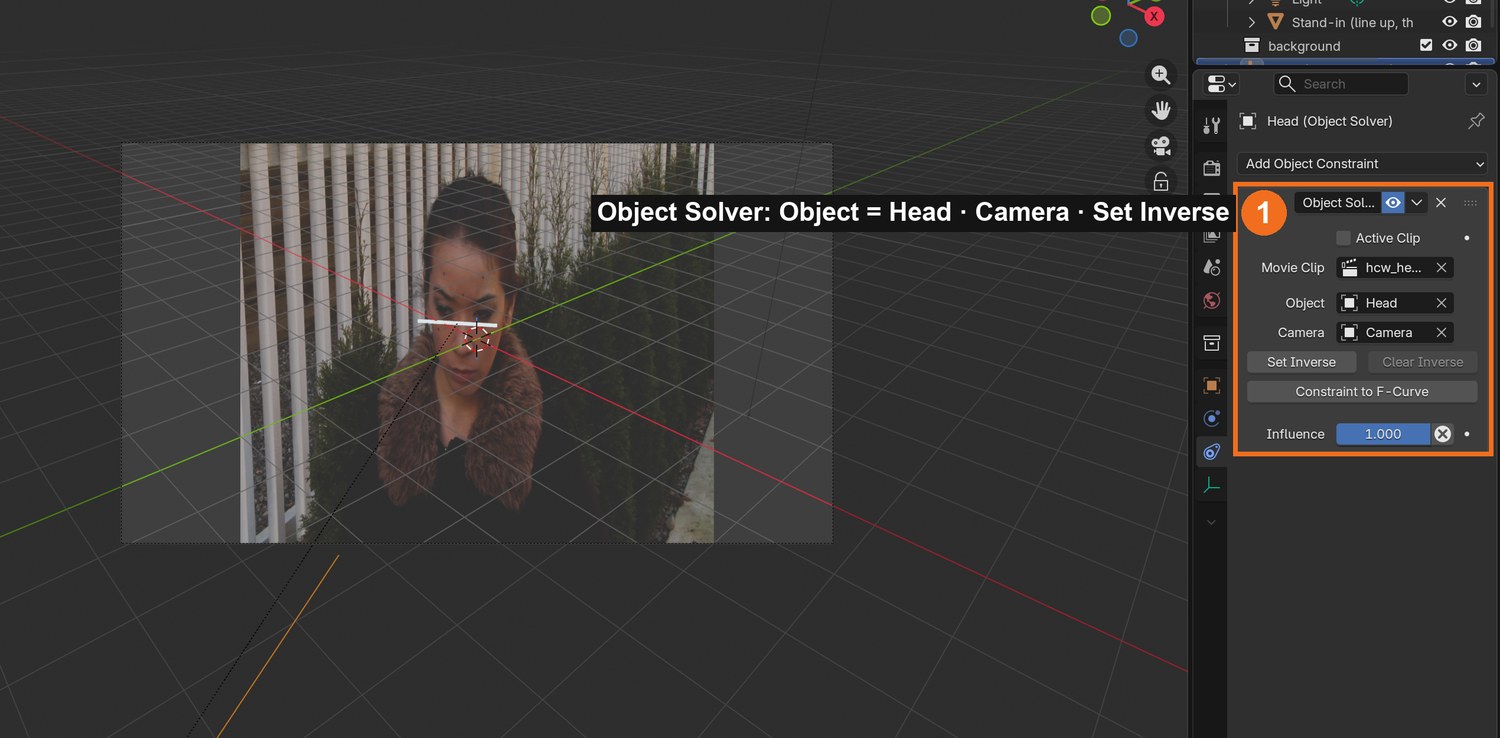Pin the properties editor to Head

coord(1476,121)
